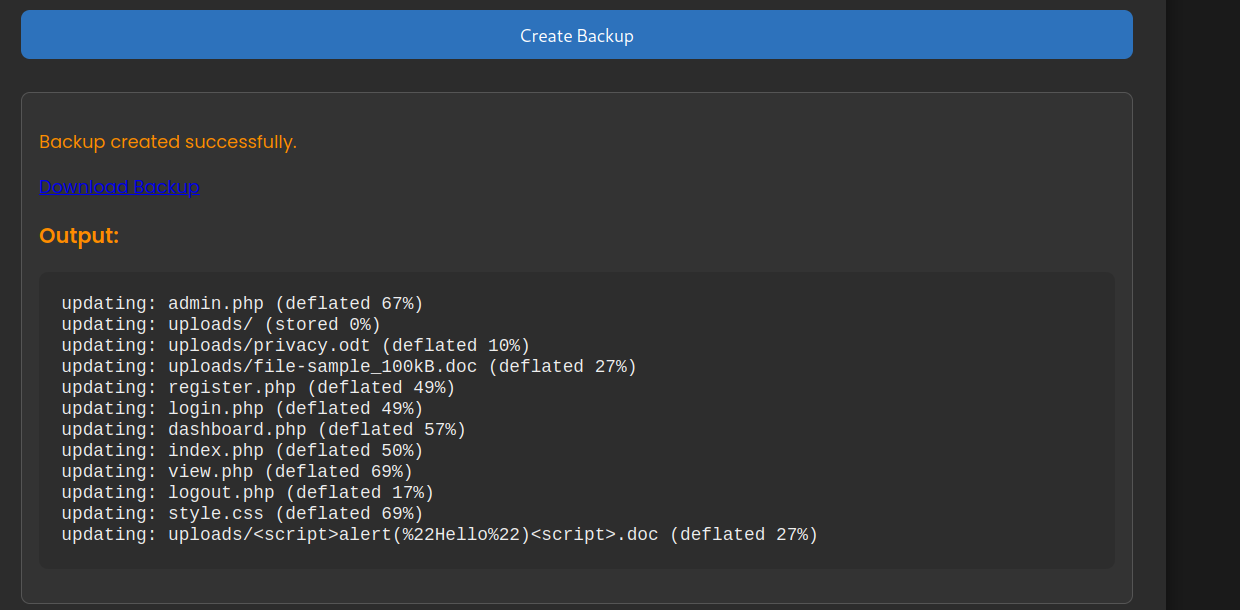Select the 'Backup created successfully.' message
This screenshot has height=610, width=1240.
(x=168, y=142)
